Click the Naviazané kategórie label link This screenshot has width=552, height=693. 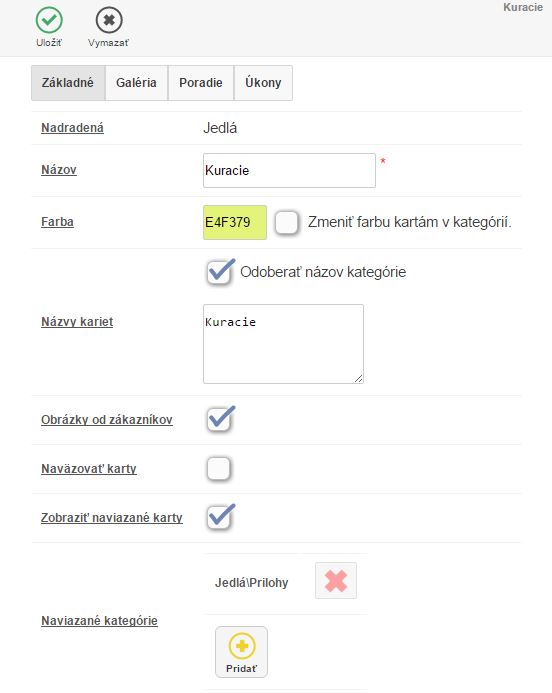tap(99, 621)
